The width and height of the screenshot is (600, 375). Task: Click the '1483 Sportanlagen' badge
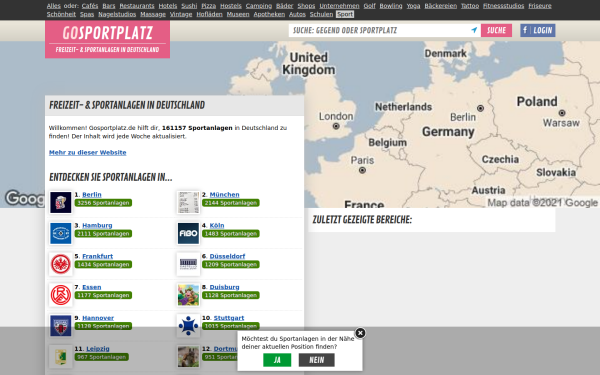click(x=231, y=233)
